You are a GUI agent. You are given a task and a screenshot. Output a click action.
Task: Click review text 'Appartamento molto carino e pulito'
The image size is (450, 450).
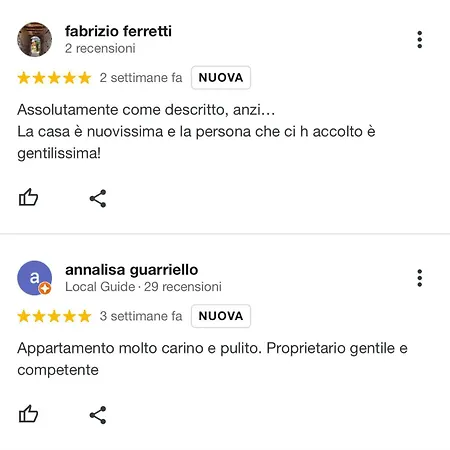point(139,349)
